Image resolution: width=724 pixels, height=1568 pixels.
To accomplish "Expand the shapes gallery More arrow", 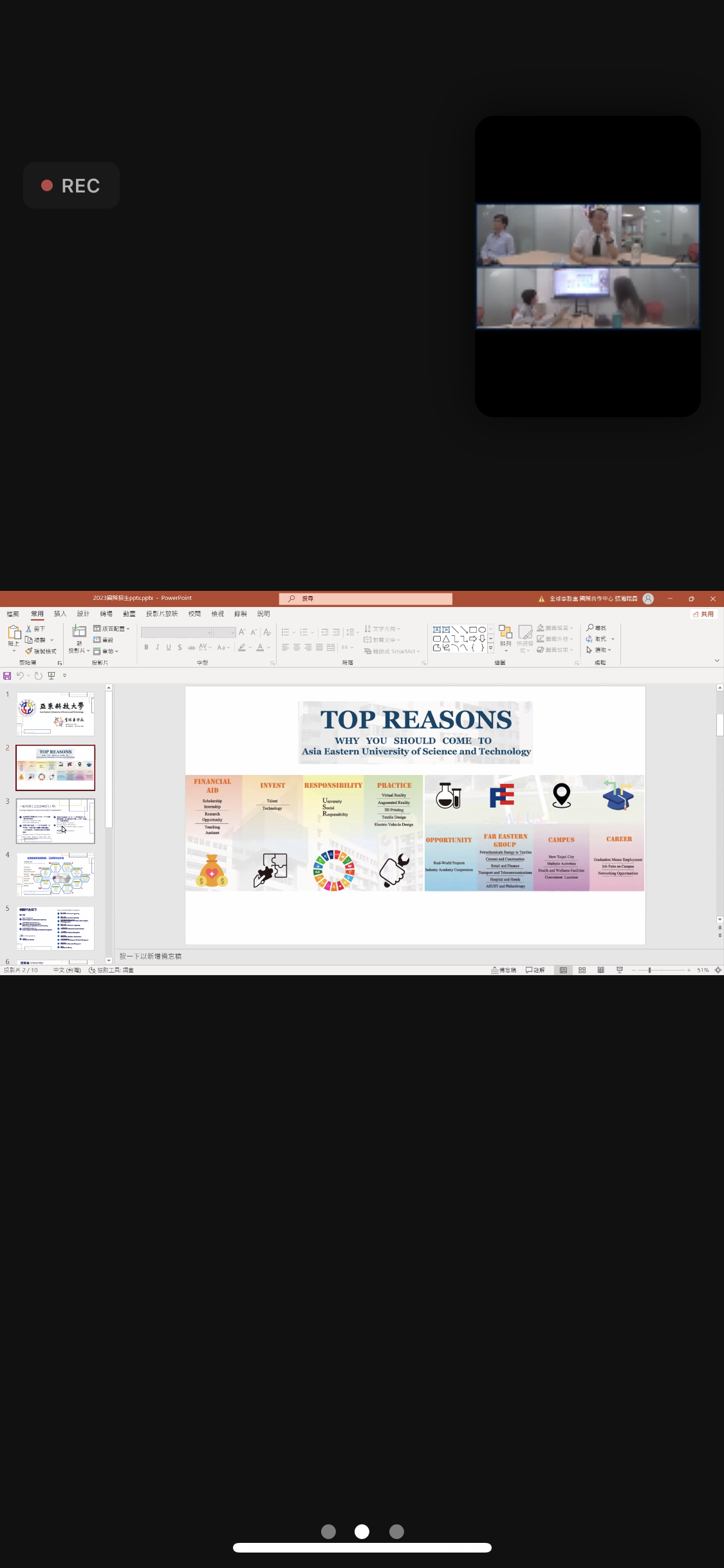I will 490,648.
